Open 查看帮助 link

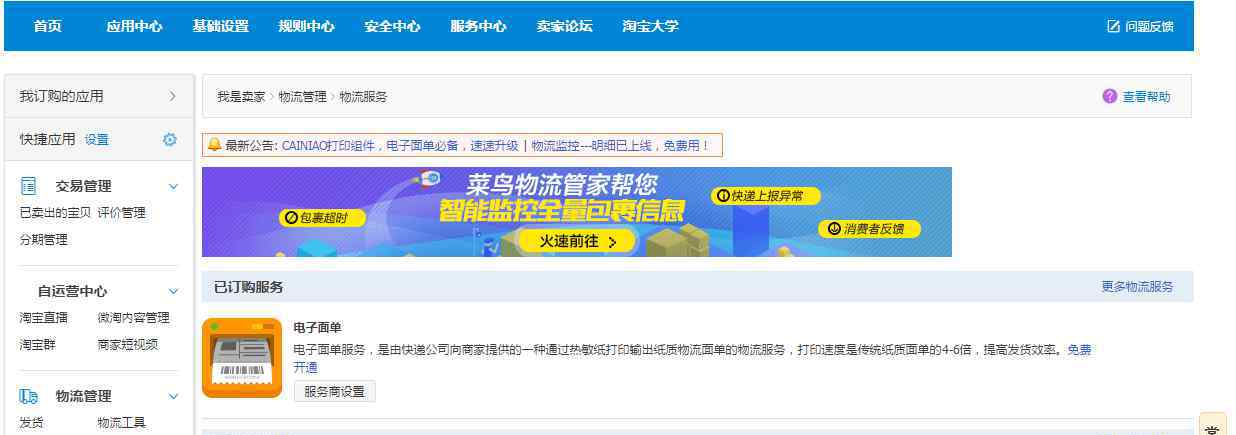[x=1146, y=97]
